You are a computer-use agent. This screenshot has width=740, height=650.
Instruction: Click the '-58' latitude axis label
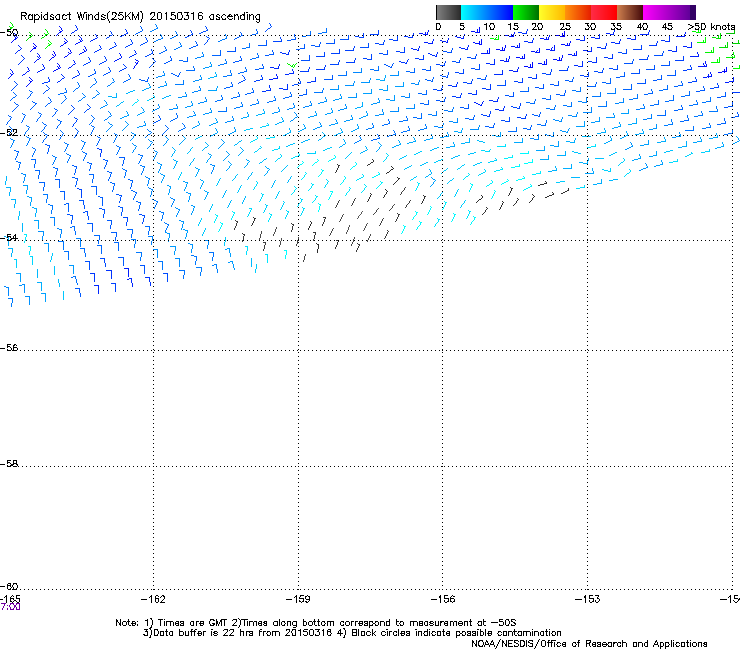(x=9, y=464)
